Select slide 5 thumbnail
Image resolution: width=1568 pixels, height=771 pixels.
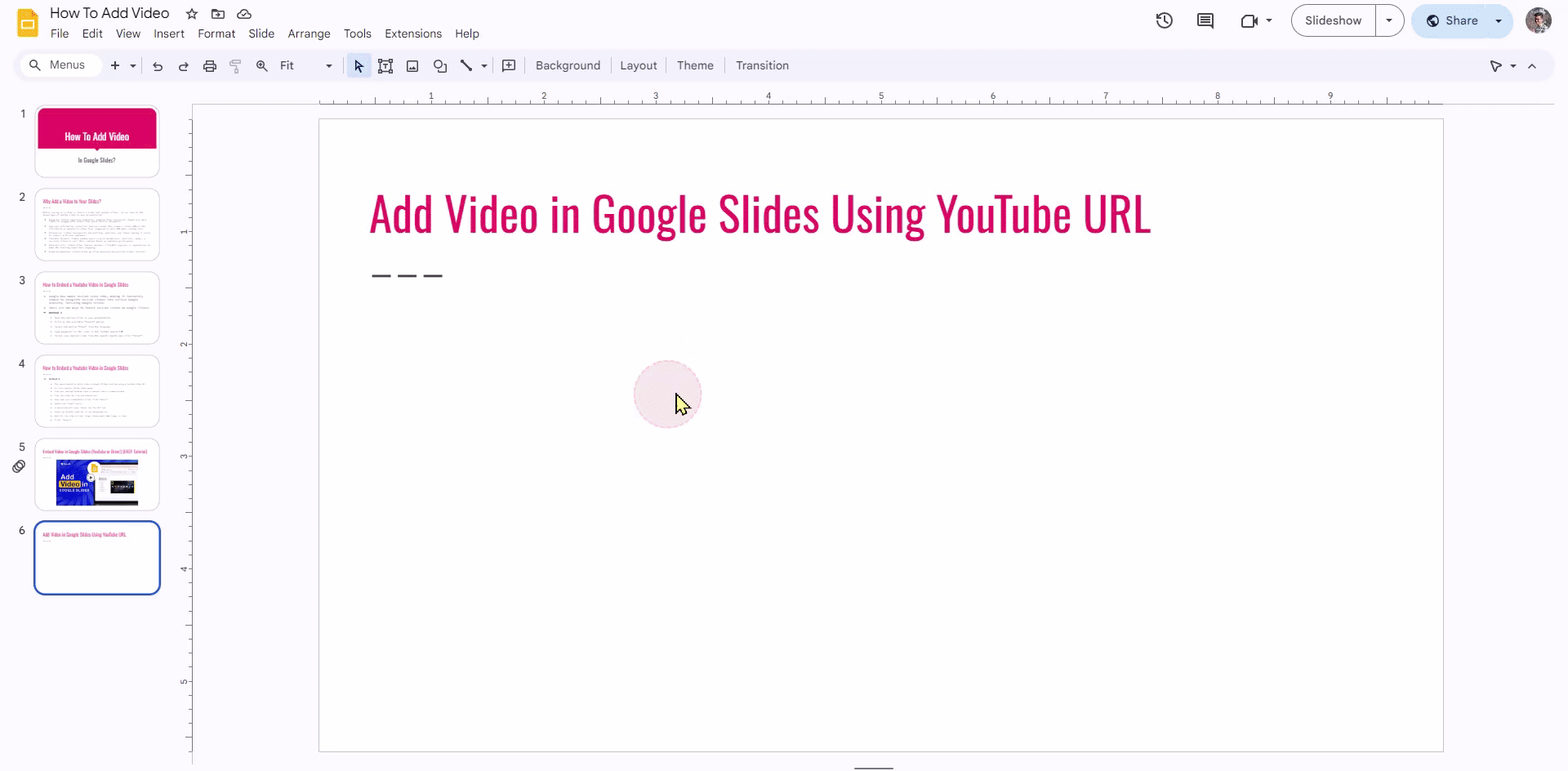(96, 475)
